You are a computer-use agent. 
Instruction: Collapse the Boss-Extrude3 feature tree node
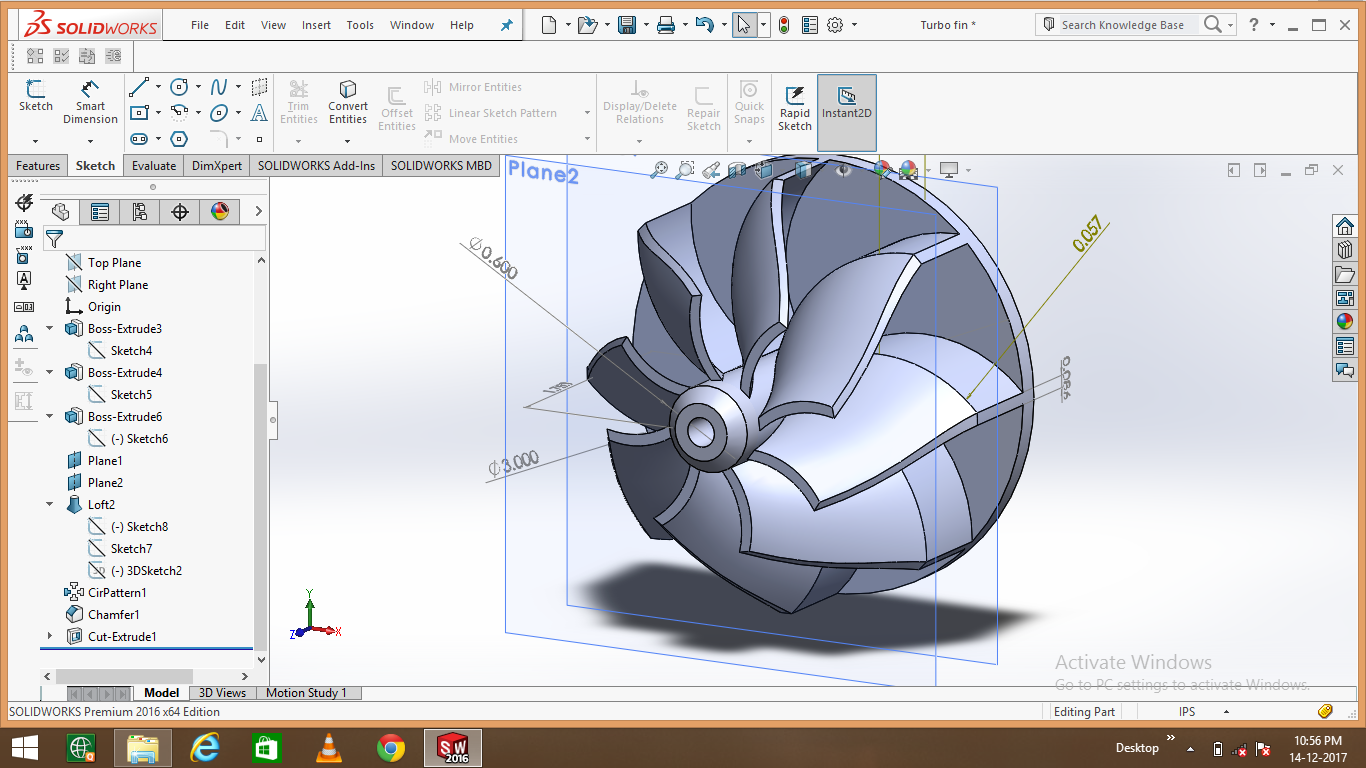(50, 329)
